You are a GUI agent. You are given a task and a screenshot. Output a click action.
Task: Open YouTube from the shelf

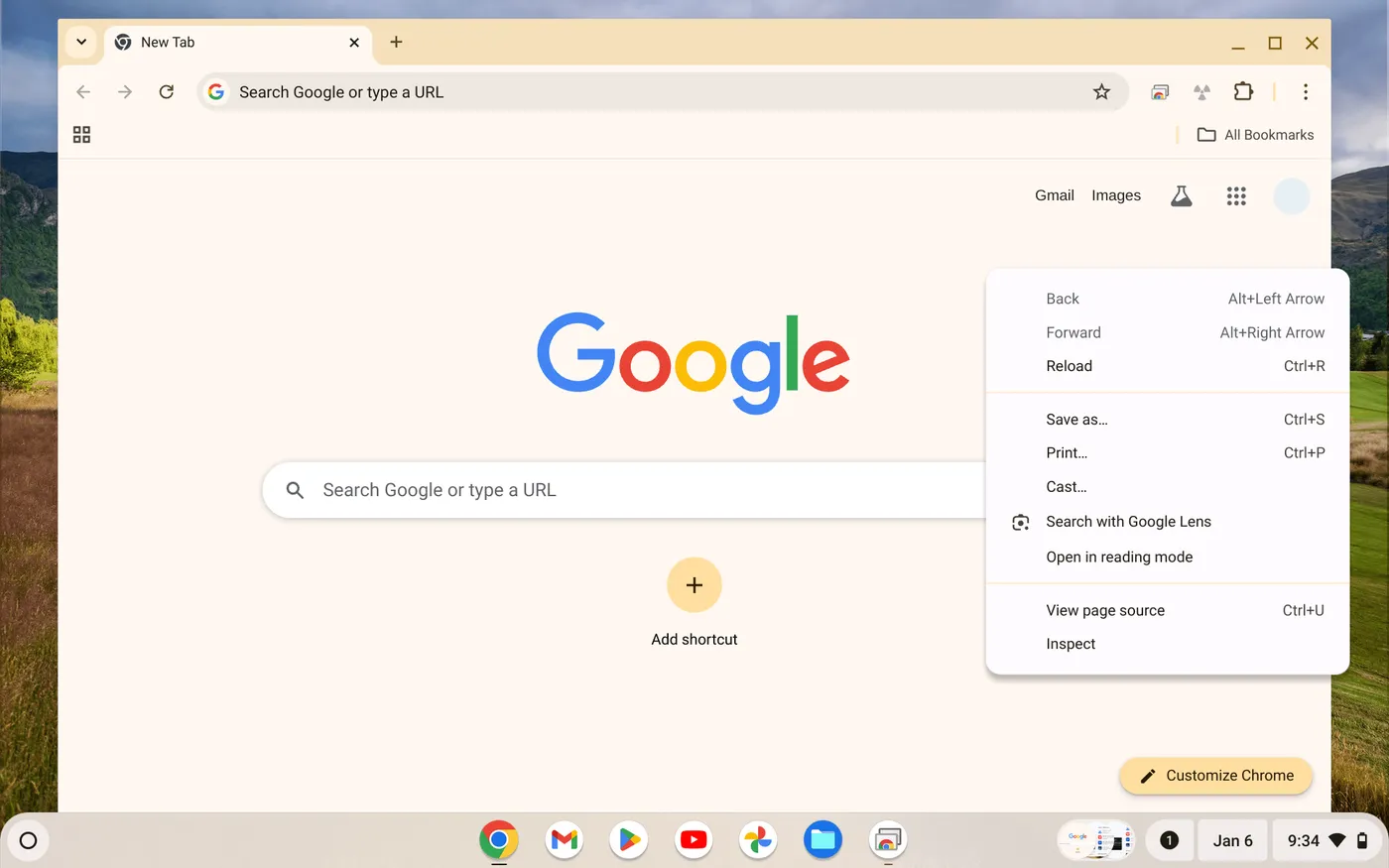pyautogui.click(x=694, y=840)
